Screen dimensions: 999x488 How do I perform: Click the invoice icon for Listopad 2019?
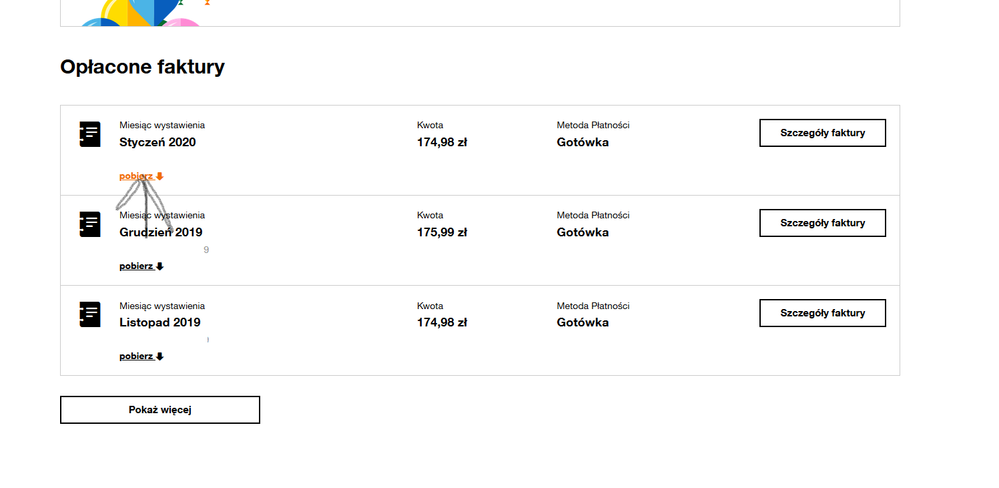90,314
